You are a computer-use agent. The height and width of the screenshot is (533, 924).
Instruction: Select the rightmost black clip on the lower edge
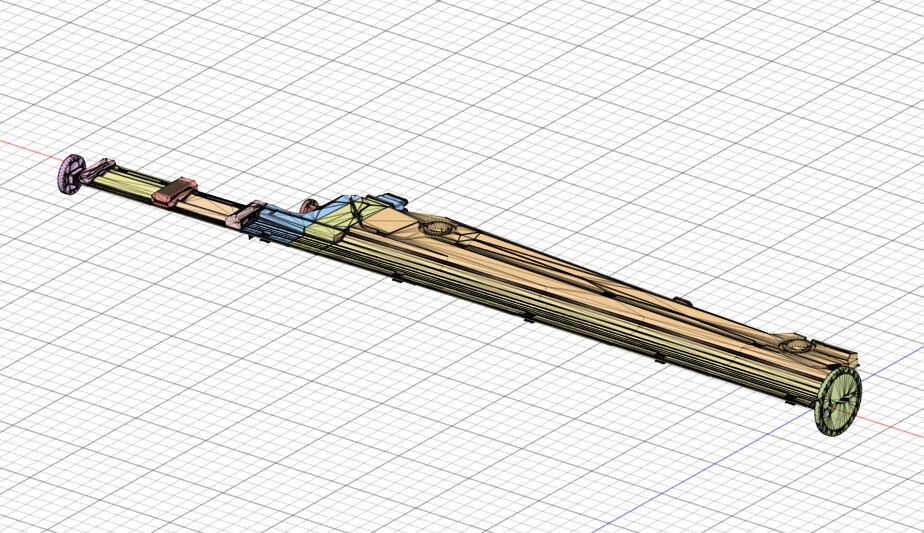[x=660, y=357]
